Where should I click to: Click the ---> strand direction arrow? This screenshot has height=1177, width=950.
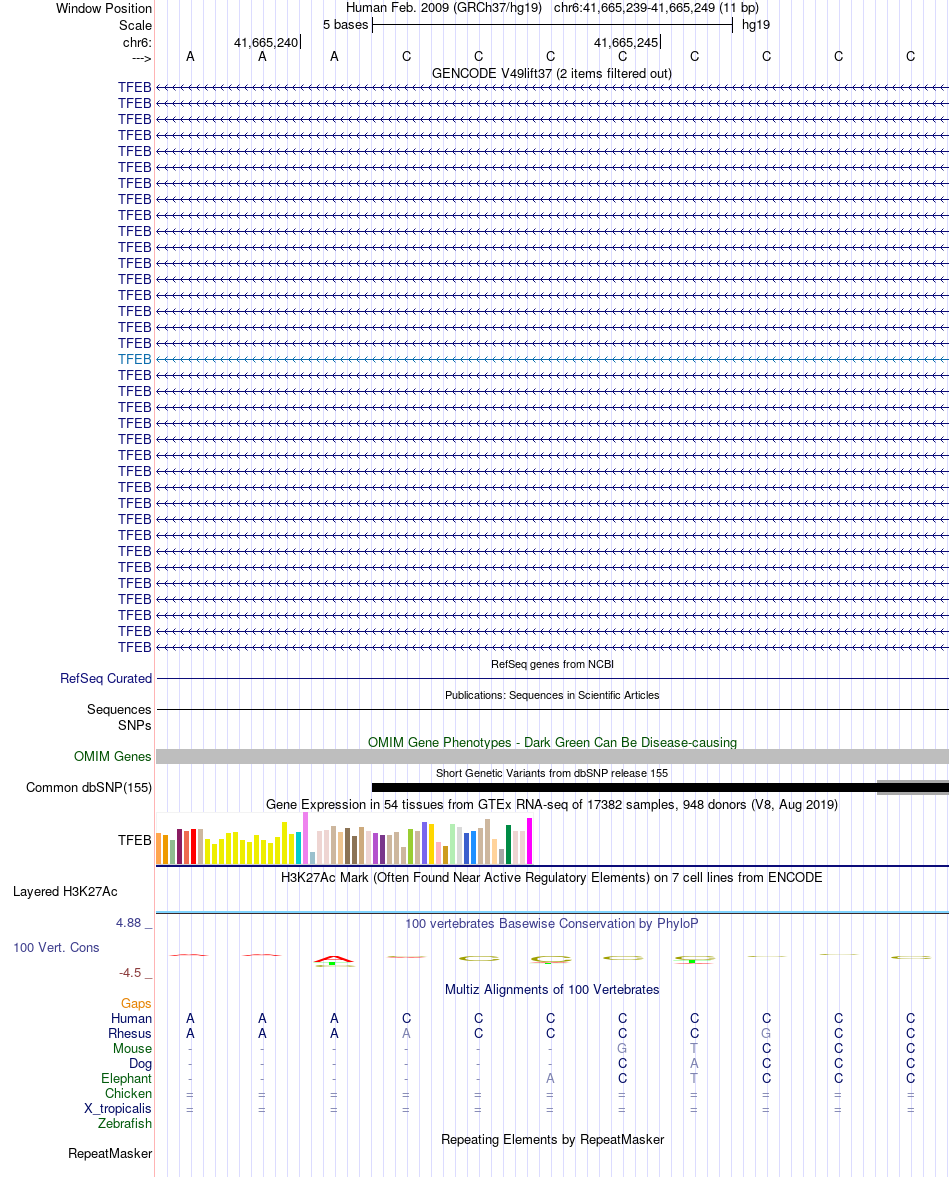(142, 59)
